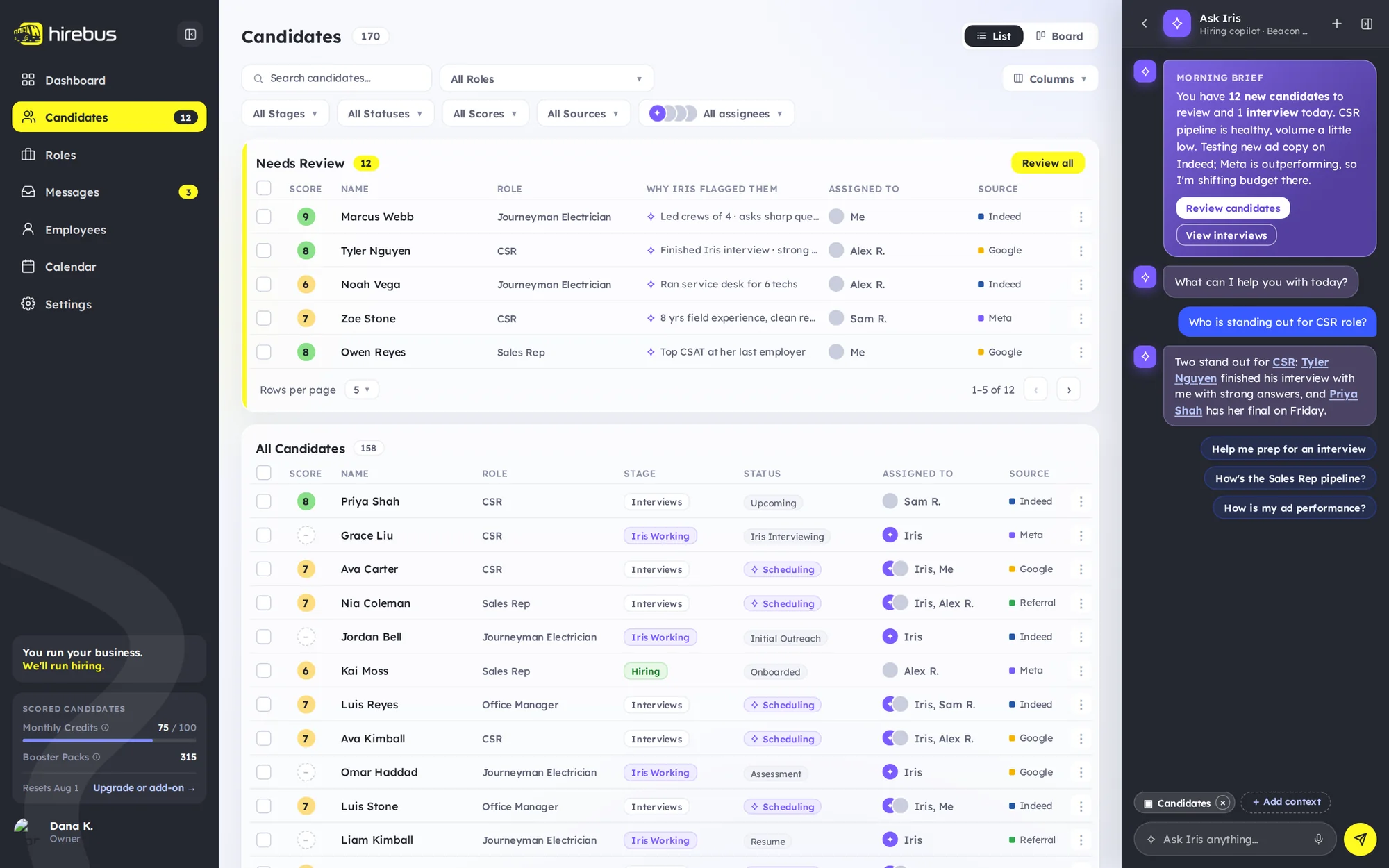
Task: Click Review candidates in morning brief
Action: tap(1233, 208)
